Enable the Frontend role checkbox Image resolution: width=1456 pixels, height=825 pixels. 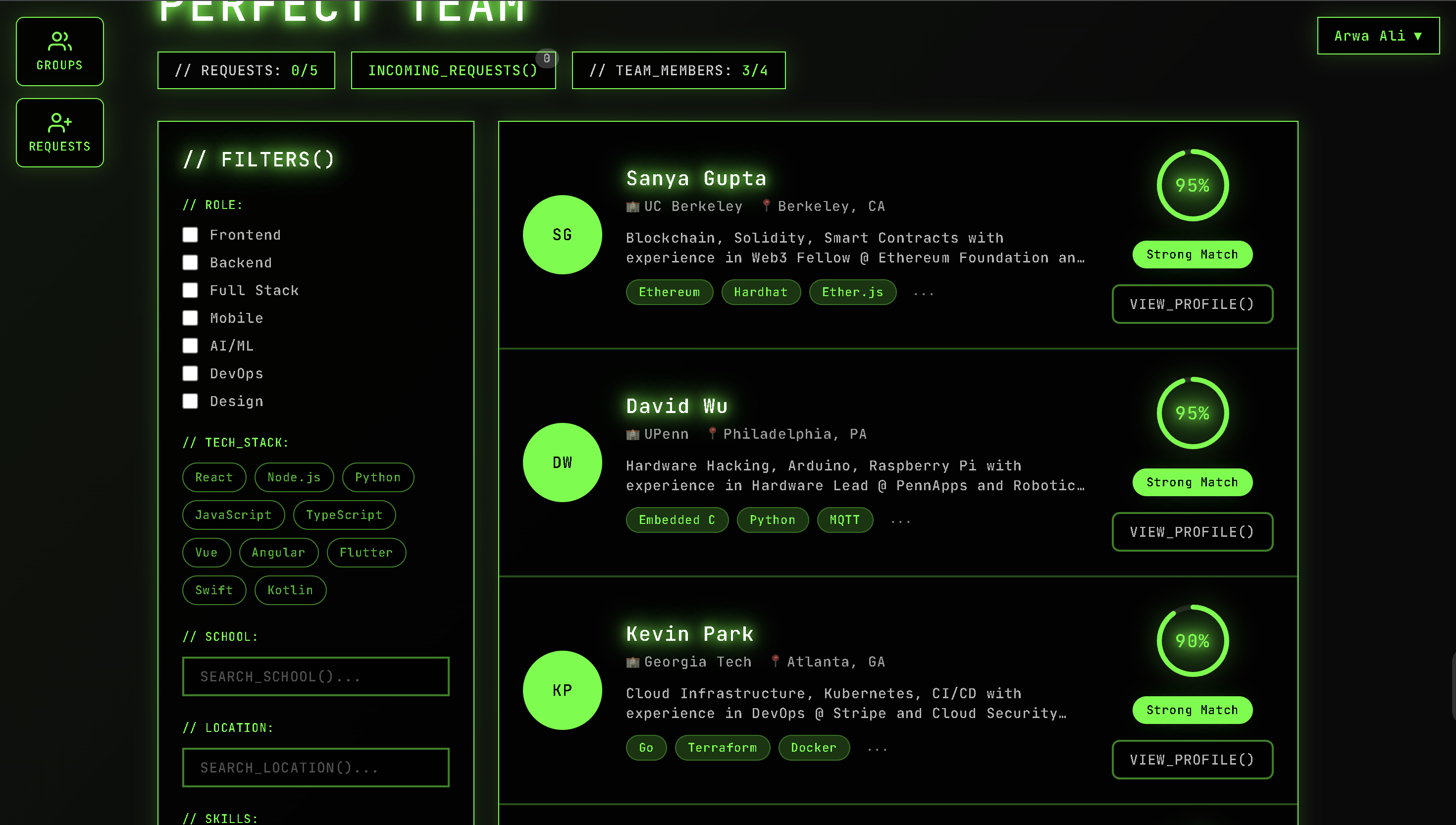190,235
